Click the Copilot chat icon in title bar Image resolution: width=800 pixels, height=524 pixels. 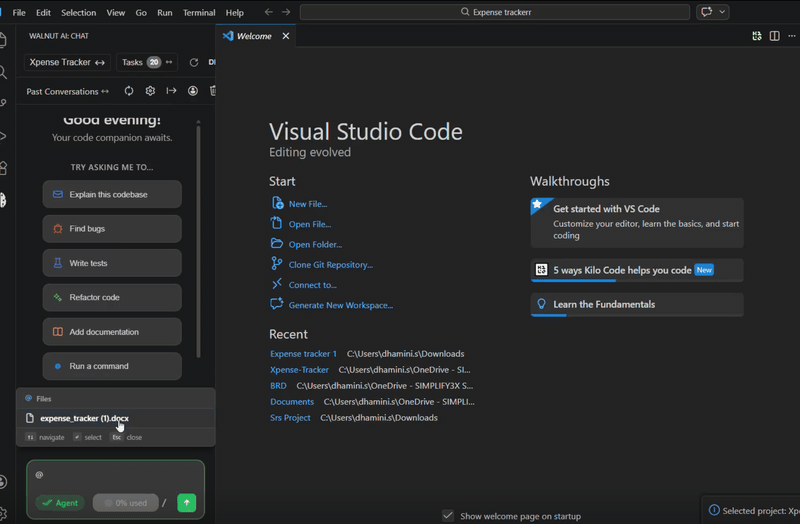pos(707,12)
